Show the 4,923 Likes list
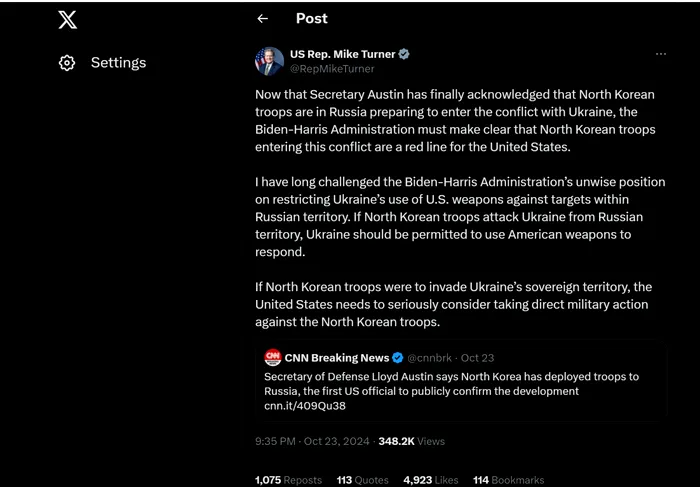This screenshot has height=487, width=700. tap(430, 480)
